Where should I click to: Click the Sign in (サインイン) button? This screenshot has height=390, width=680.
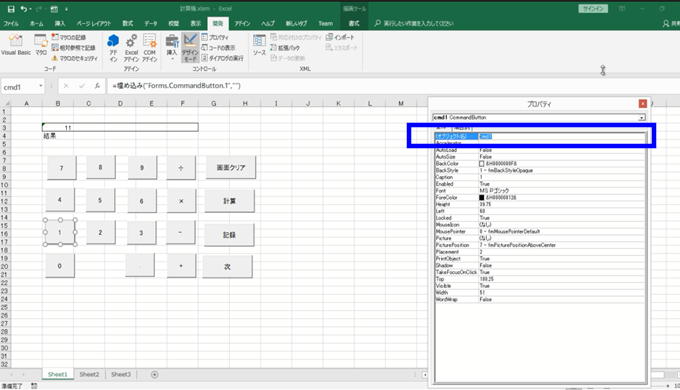coord(593,9)
